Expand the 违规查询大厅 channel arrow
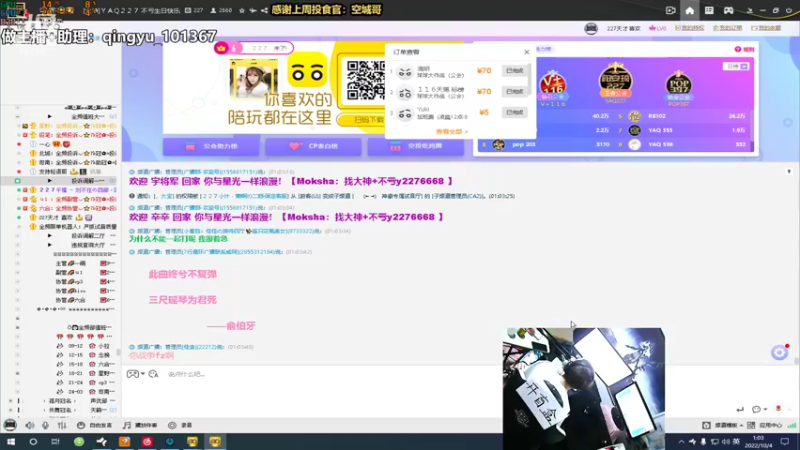The image size is (800, 450). pyautogui.click(x=49, y=245)
